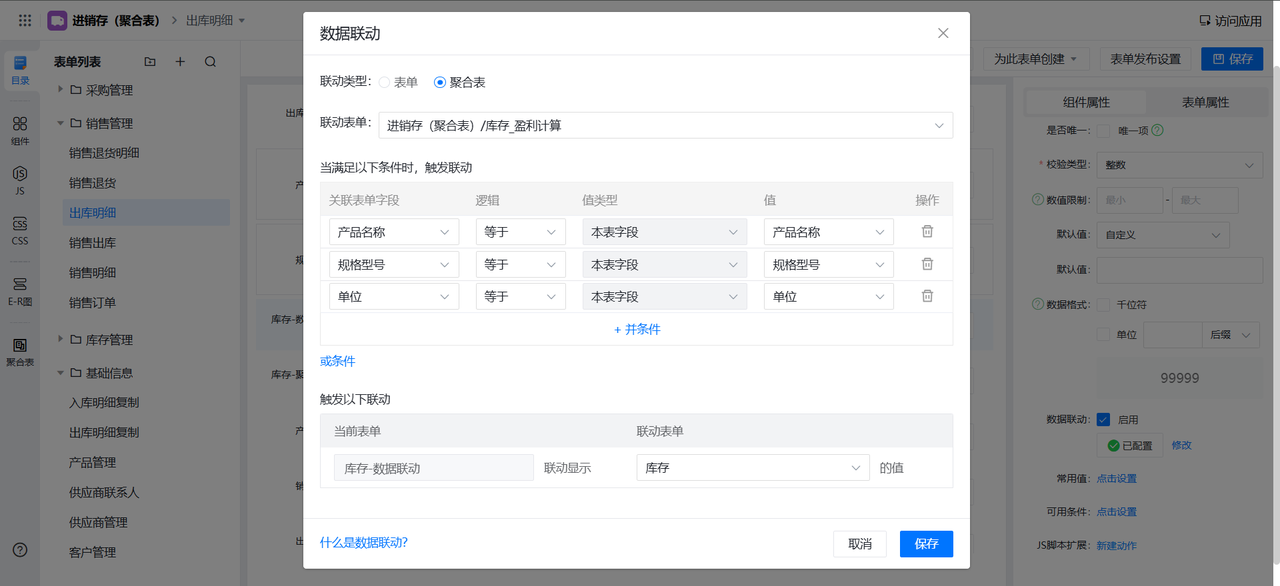The width and height of the screenshot is (1280, 586).
Task: Open the 什么是数据联动? help link
Action: (364, 543)
